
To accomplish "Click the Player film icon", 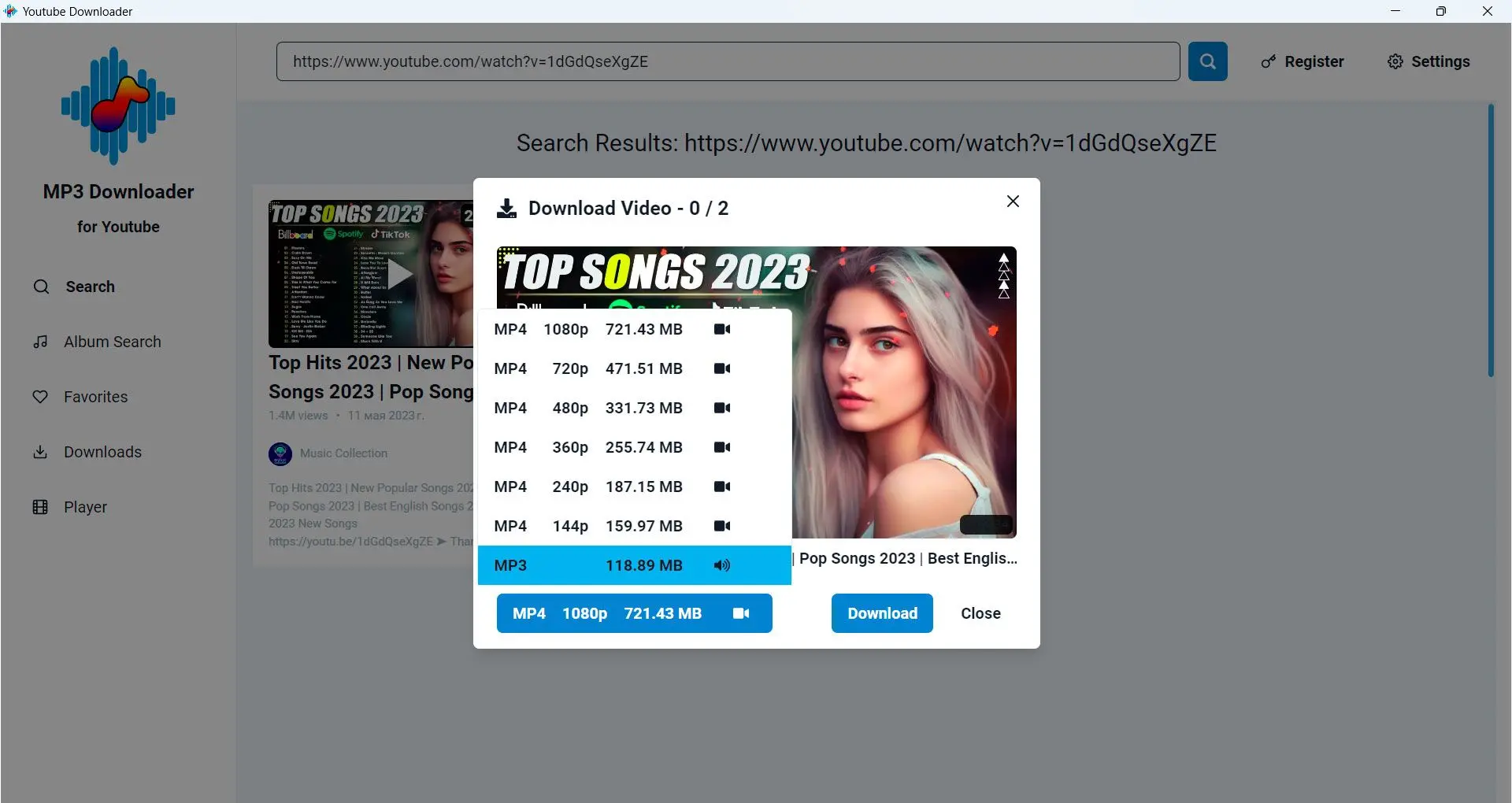I will click(x=40, y=507).
